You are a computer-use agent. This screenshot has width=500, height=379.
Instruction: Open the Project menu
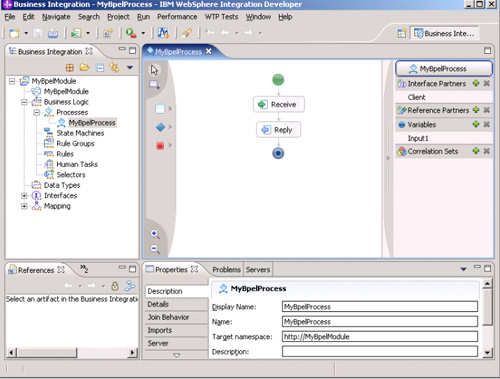pyautogui.click(x=118, y=17)
